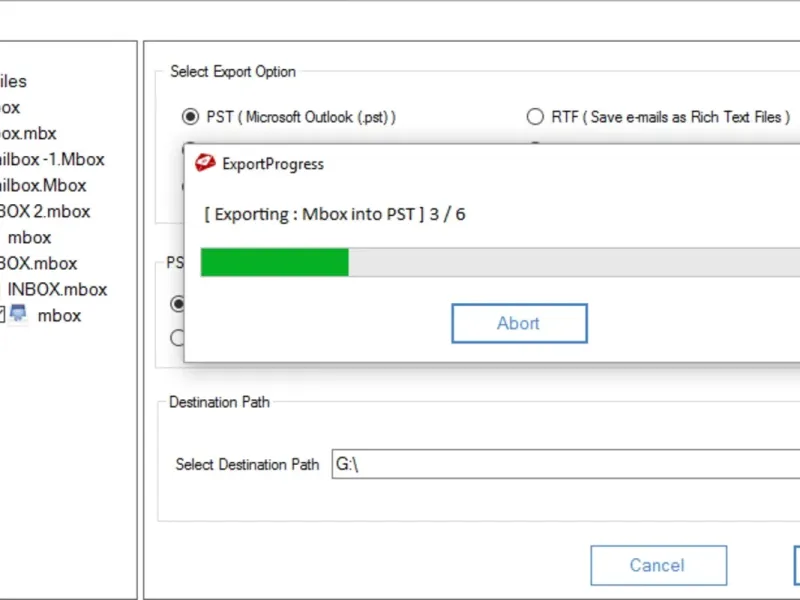
Task: Select the tree entry ending in .mbx
Action: [28, 133]
